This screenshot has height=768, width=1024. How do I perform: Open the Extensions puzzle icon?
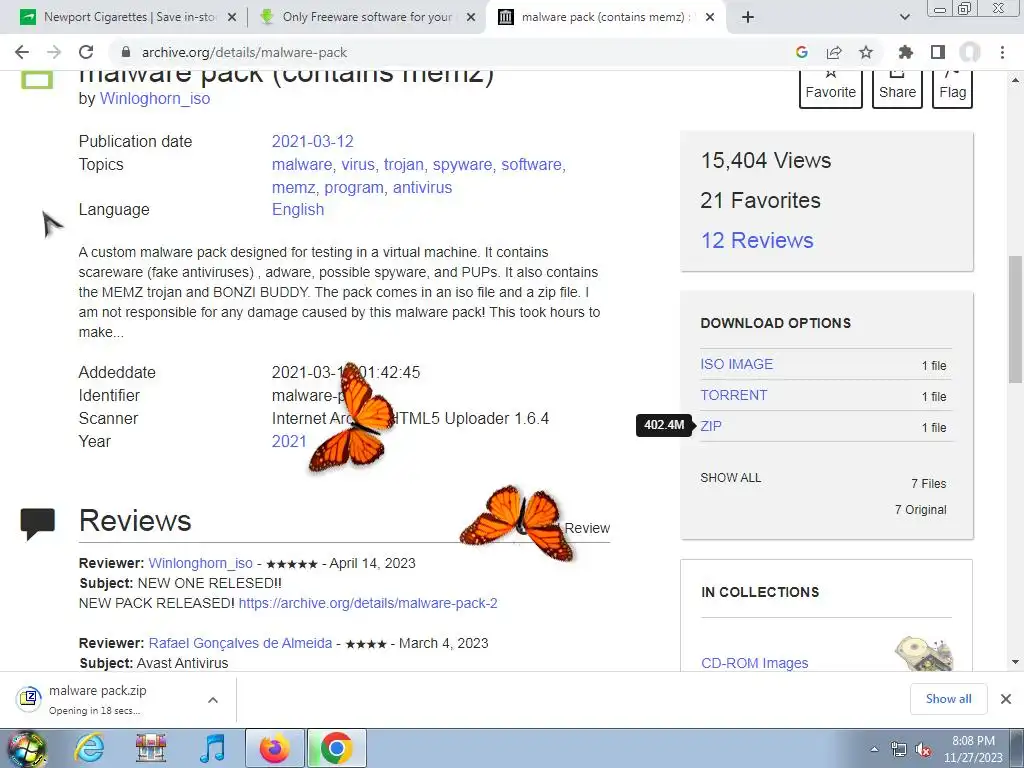click(905, 52)
